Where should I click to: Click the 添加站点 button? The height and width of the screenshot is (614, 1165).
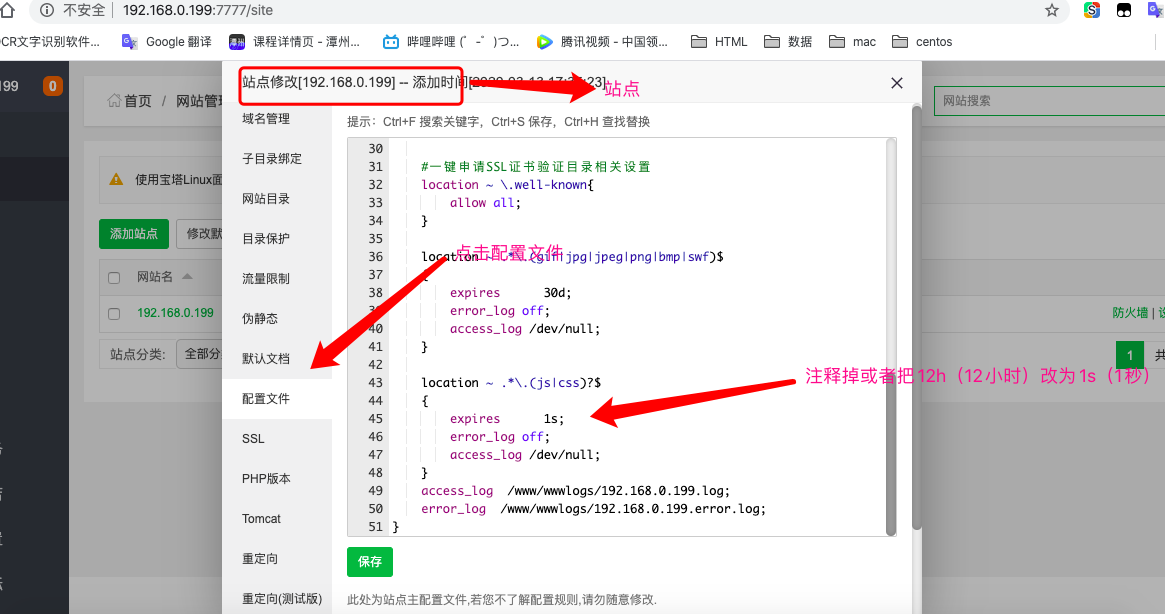point(134,234)
